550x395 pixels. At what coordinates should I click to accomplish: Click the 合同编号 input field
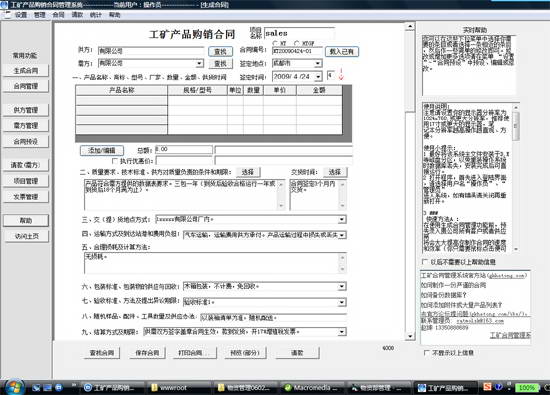coord(297,51)
